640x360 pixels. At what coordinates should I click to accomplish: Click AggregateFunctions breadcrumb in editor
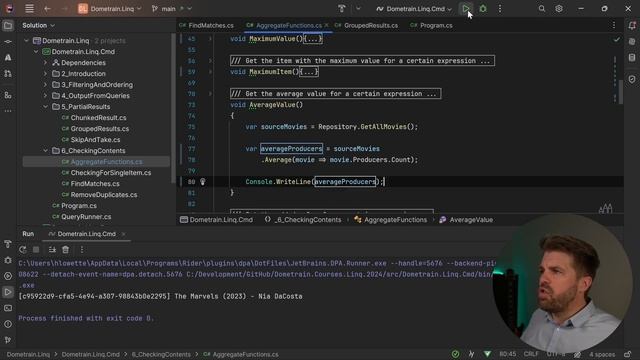coord(391,220)
